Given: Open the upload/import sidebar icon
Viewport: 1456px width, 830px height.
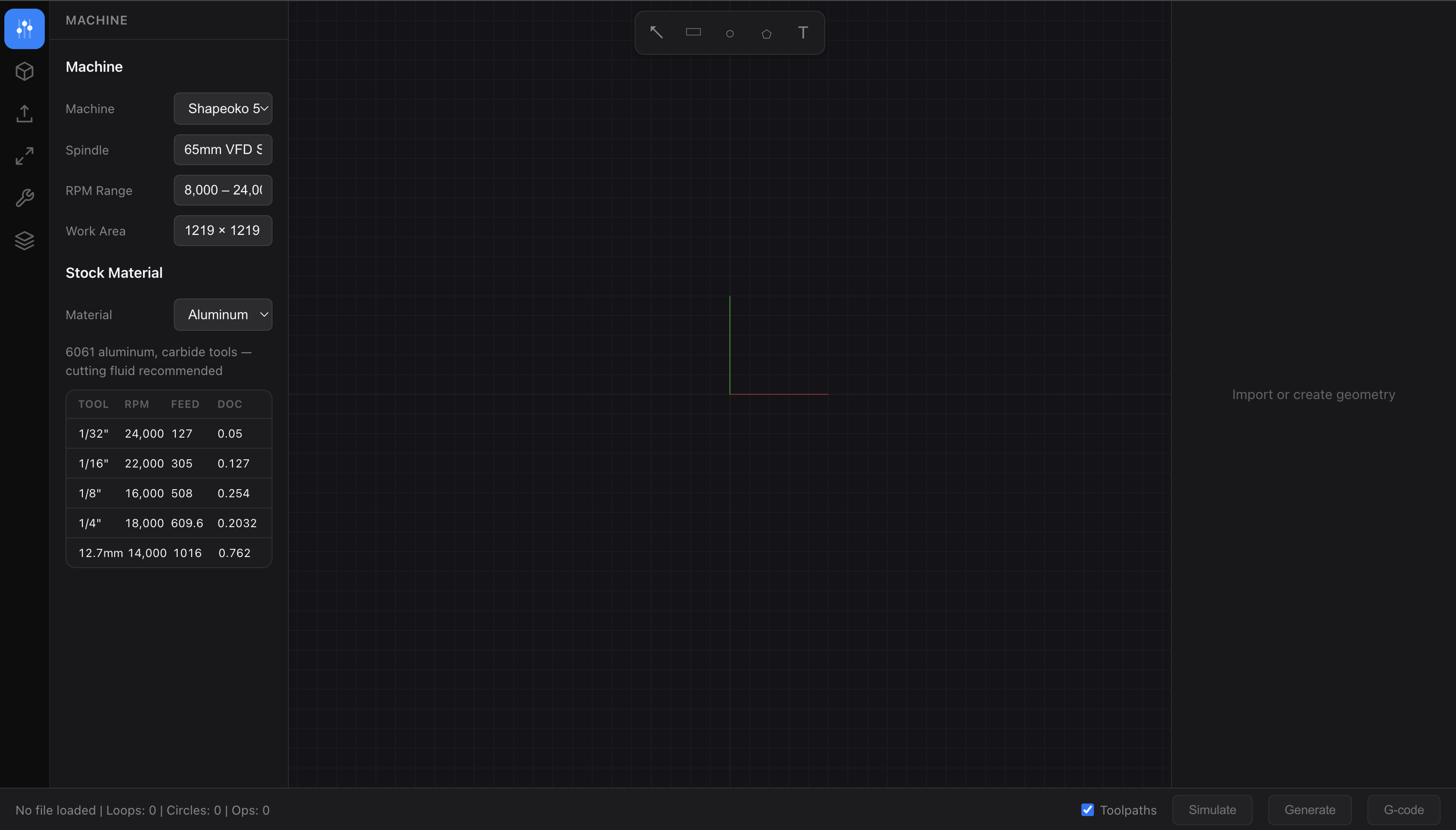Looking at the screenshot, I should pos(25,114).
